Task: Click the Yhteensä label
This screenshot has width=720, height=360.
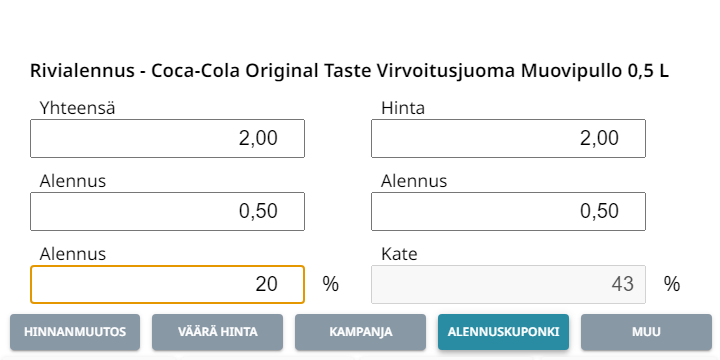Action: tap(77, 108)
